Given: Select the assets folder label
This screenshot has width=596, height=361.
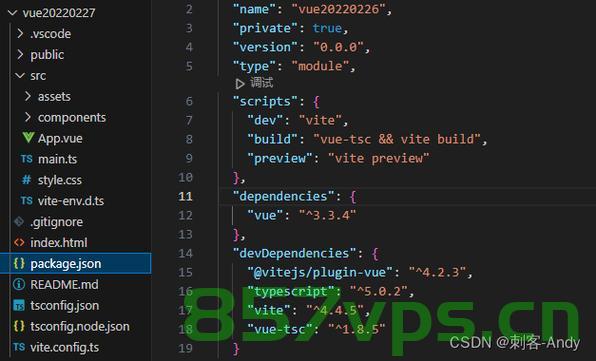Looking at the screenshot, I should point(54,97).
